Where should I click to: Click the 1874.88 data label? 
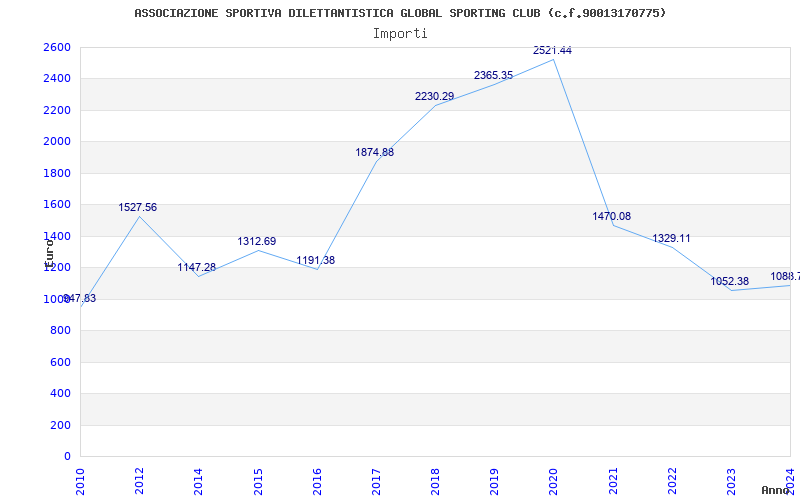coord(374,152)
